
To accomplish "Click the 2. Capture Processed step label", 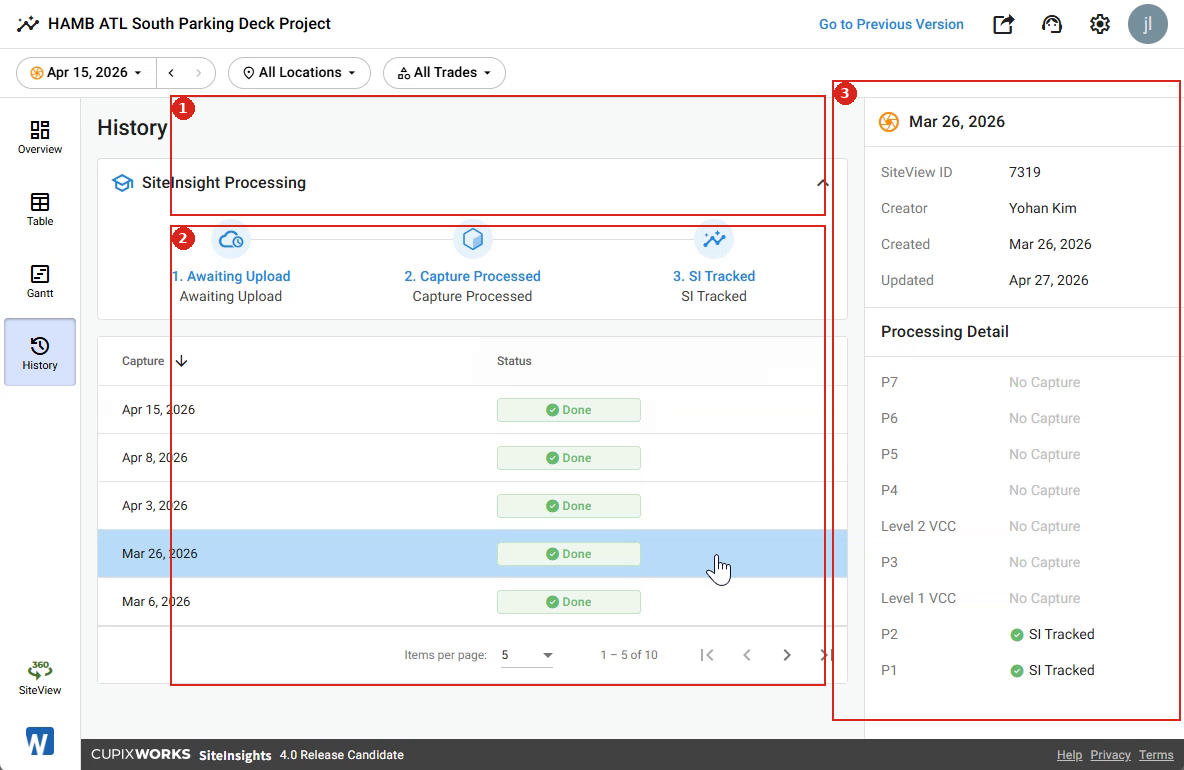I will point(473,276).
